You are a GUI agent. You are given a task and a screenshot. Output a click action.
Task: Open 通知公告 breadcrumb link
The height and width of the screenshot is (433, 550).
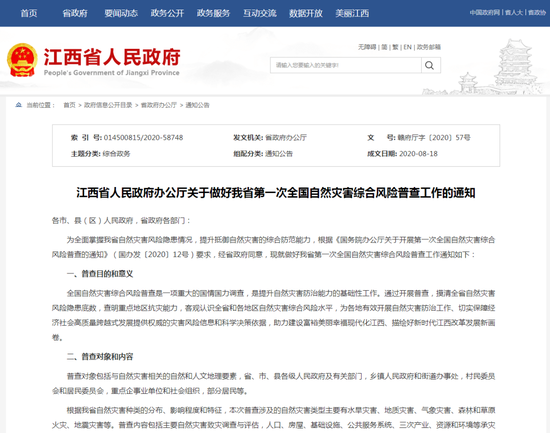197,105
